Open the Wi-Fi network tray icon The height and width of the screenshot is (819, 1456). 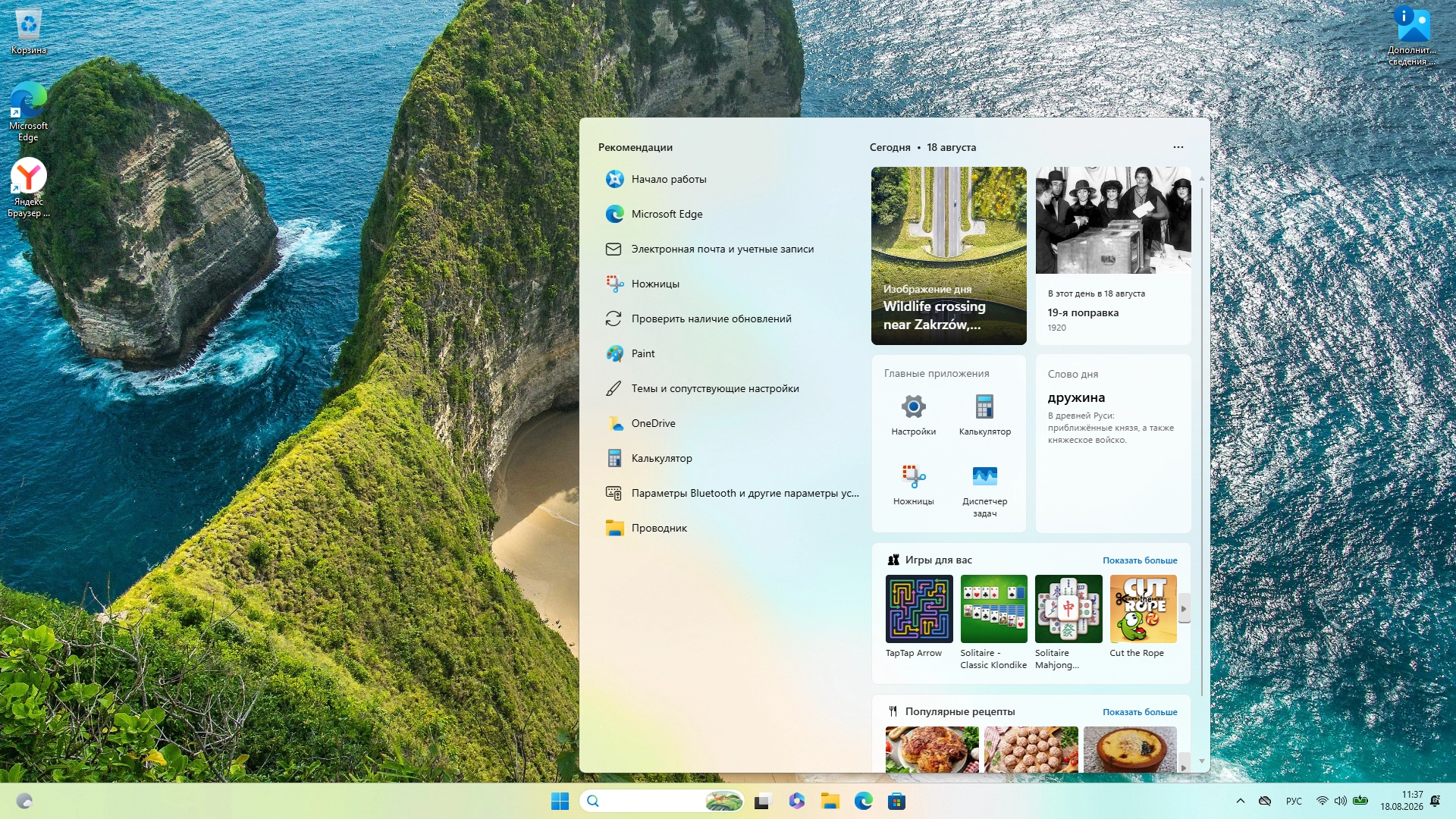1322,801
